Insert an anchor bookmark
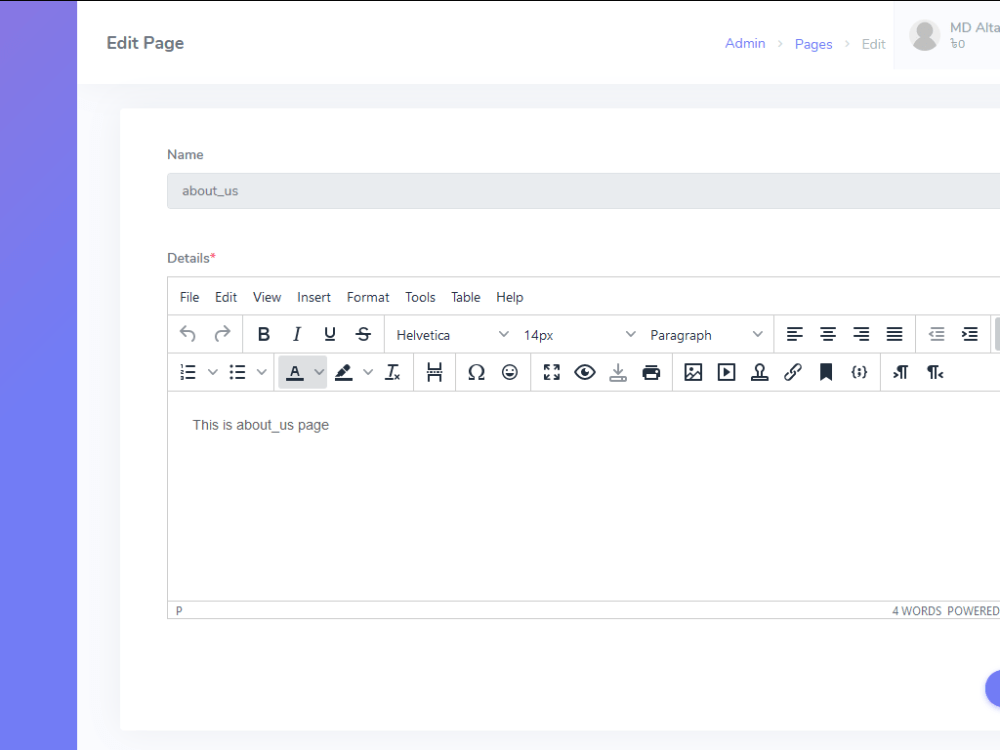 click(826, 372)
